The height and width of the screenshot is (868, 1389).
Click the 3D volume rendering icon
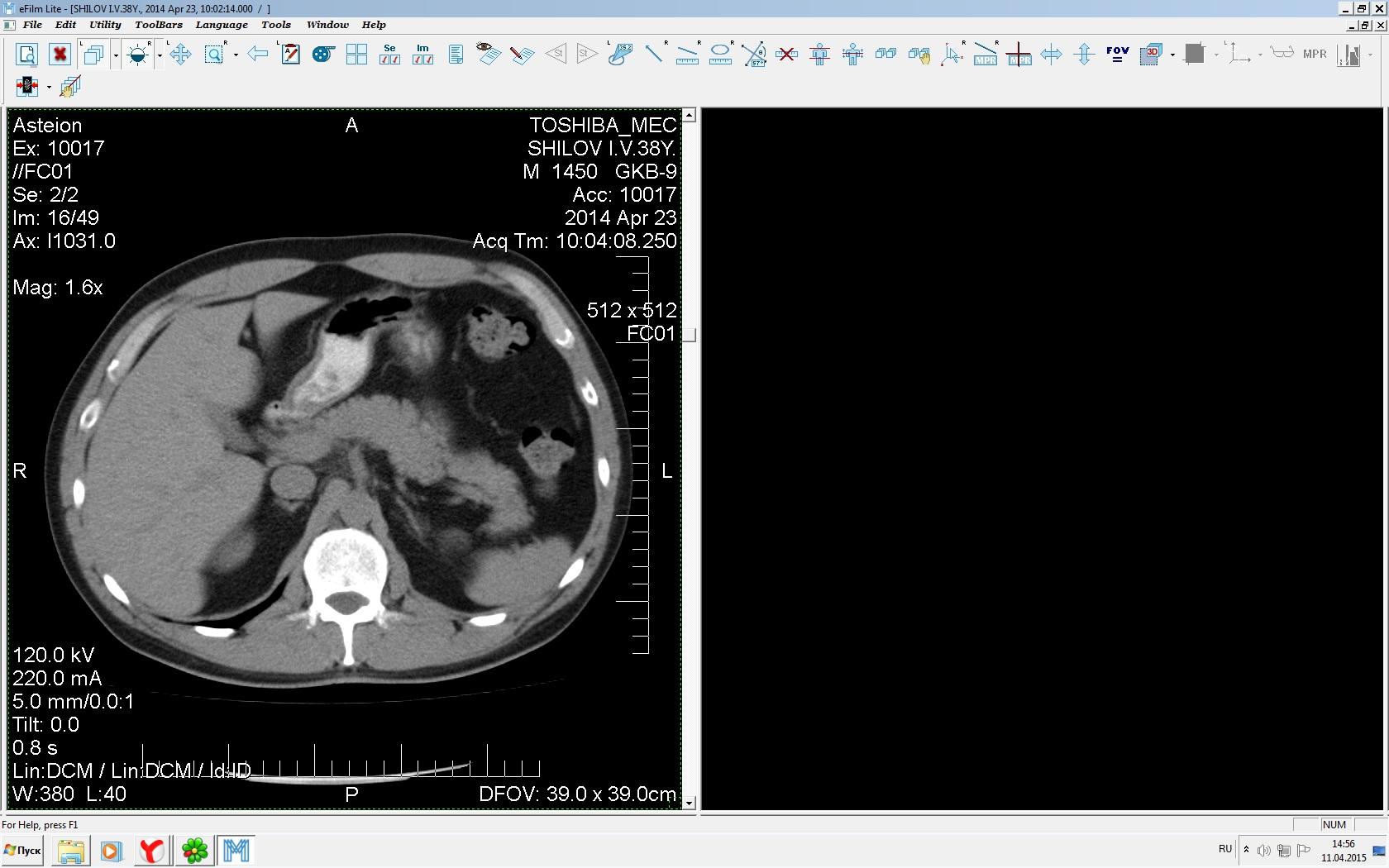coord(1151,55)
